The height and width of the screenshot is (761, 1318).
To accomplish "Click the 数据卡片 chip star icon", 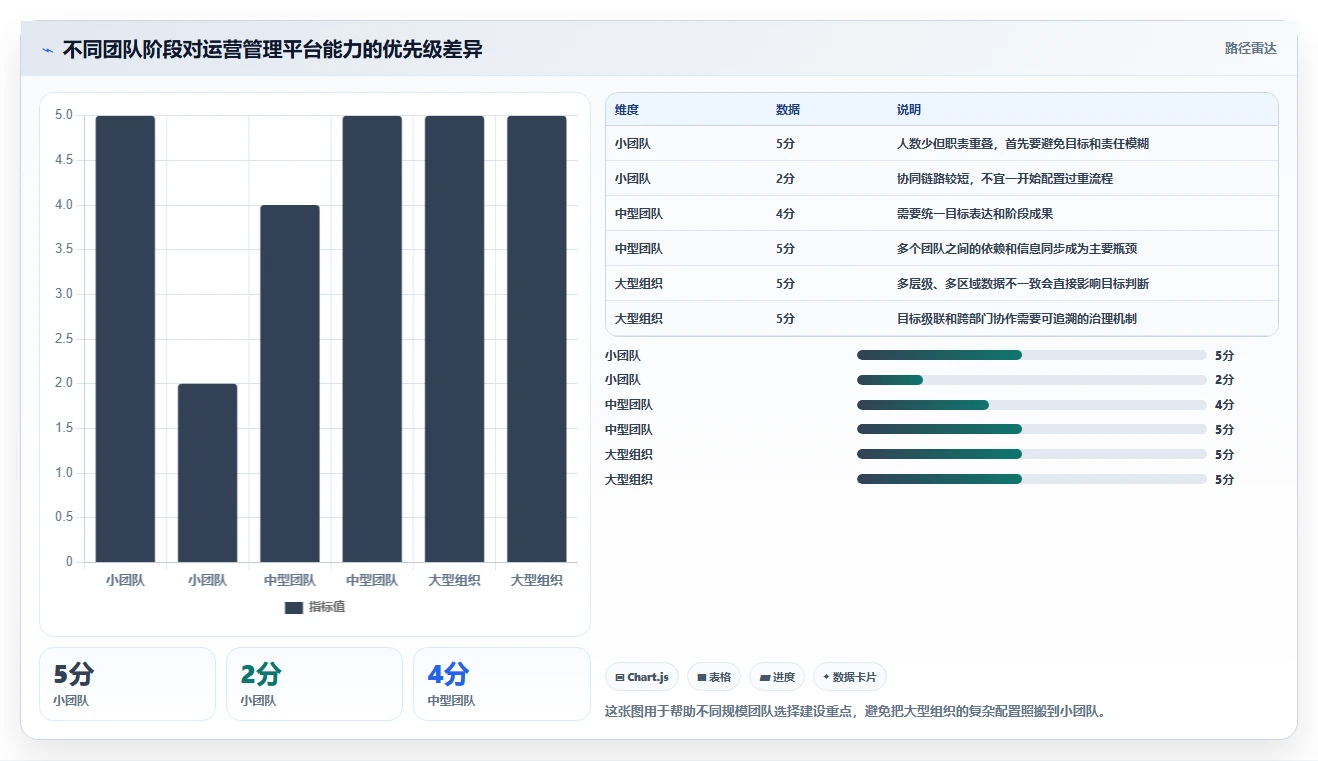I will tap(826, 677).
